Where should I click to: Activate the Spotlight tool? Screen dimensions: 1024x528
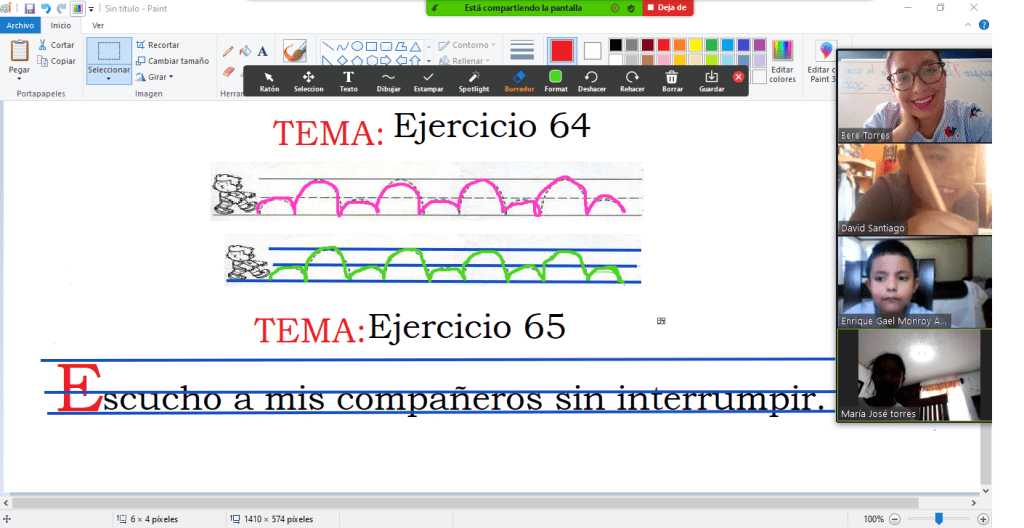[474, 80]
